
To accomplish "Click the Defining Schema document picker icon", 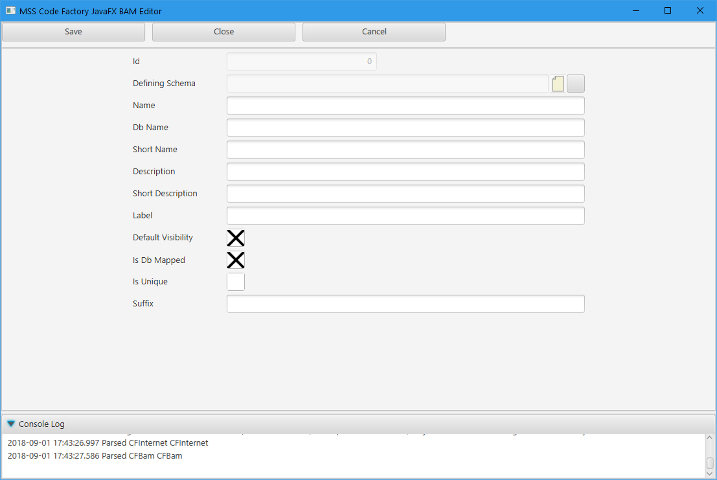I will coord(558,84).
